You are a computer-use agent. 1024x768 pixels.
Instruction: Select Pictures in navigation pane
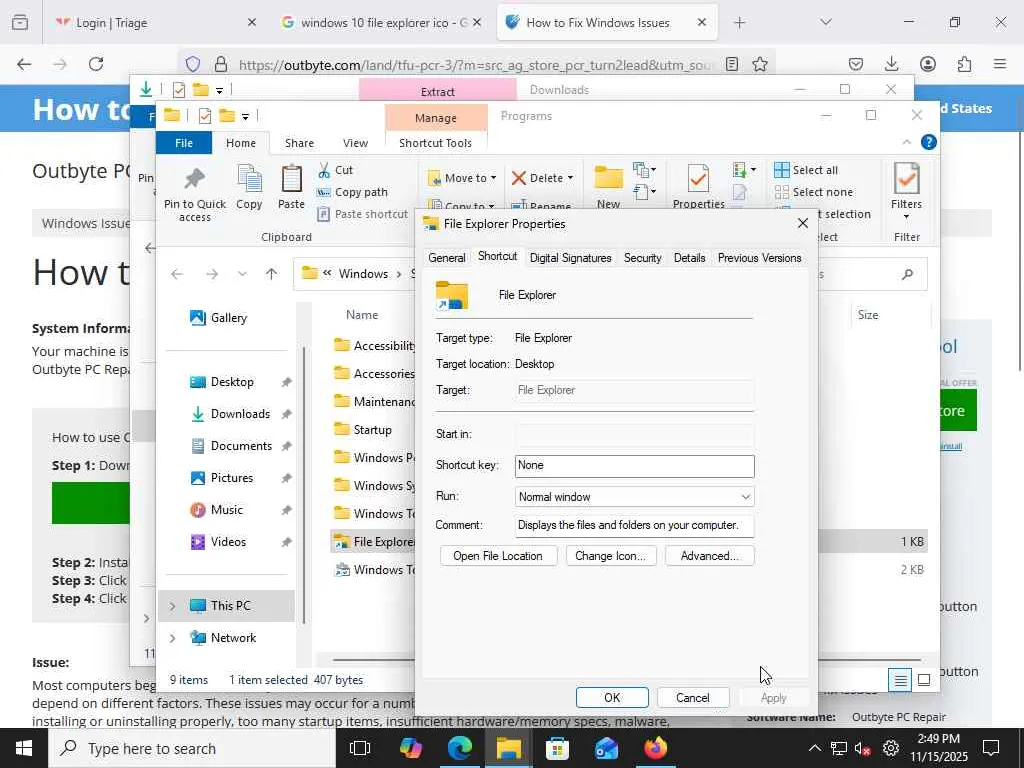[221, 478]
